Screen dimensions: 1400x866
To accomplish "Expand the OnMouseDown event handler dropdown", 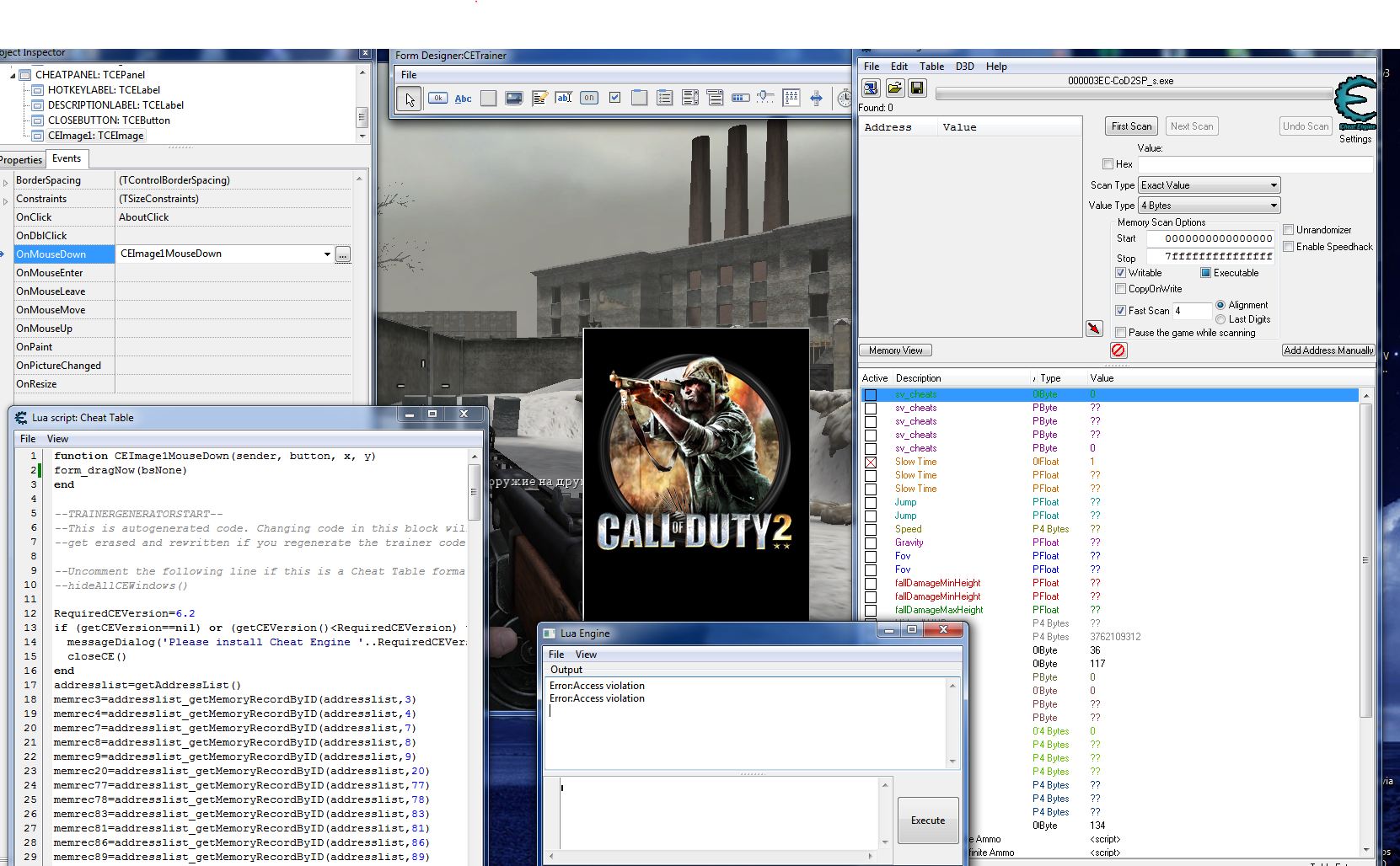I will 327,254.
